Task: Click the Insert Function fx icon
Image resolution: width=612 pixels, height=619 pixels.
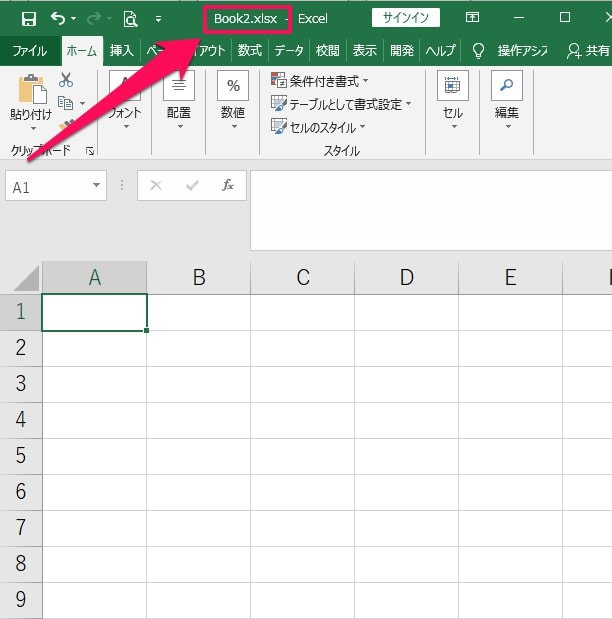Action: 228,185
